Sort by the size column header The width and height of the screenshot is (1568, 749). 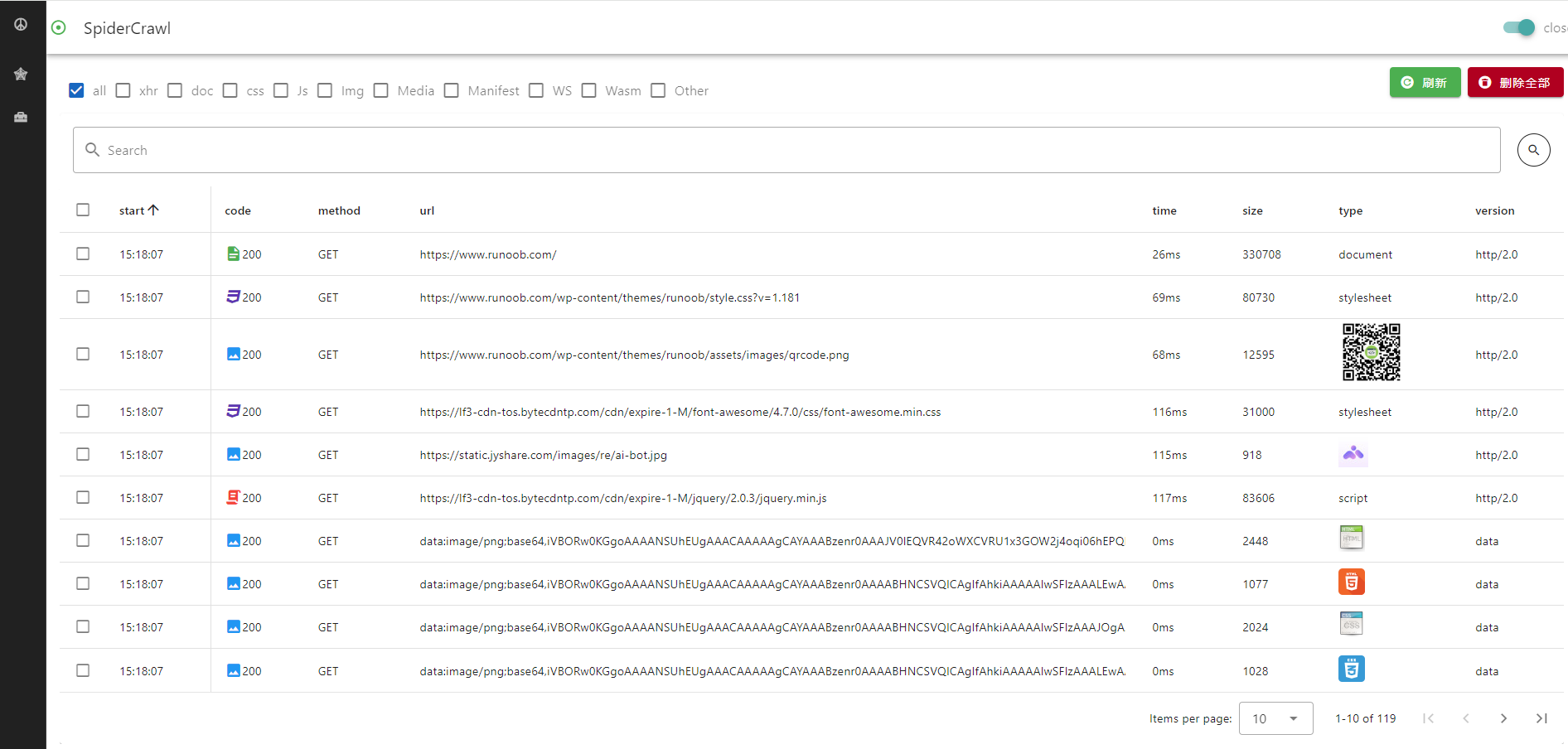tap(1252, 210)
